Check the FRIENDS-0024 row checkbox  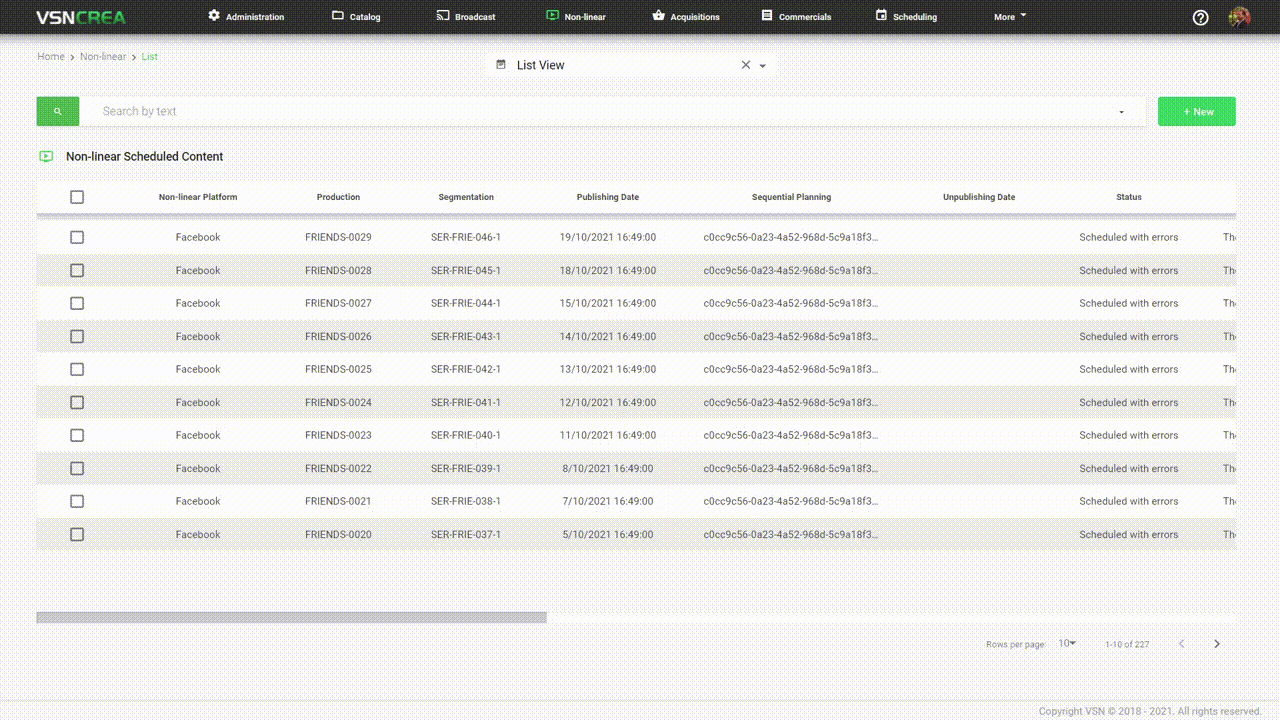click(77, 402)
